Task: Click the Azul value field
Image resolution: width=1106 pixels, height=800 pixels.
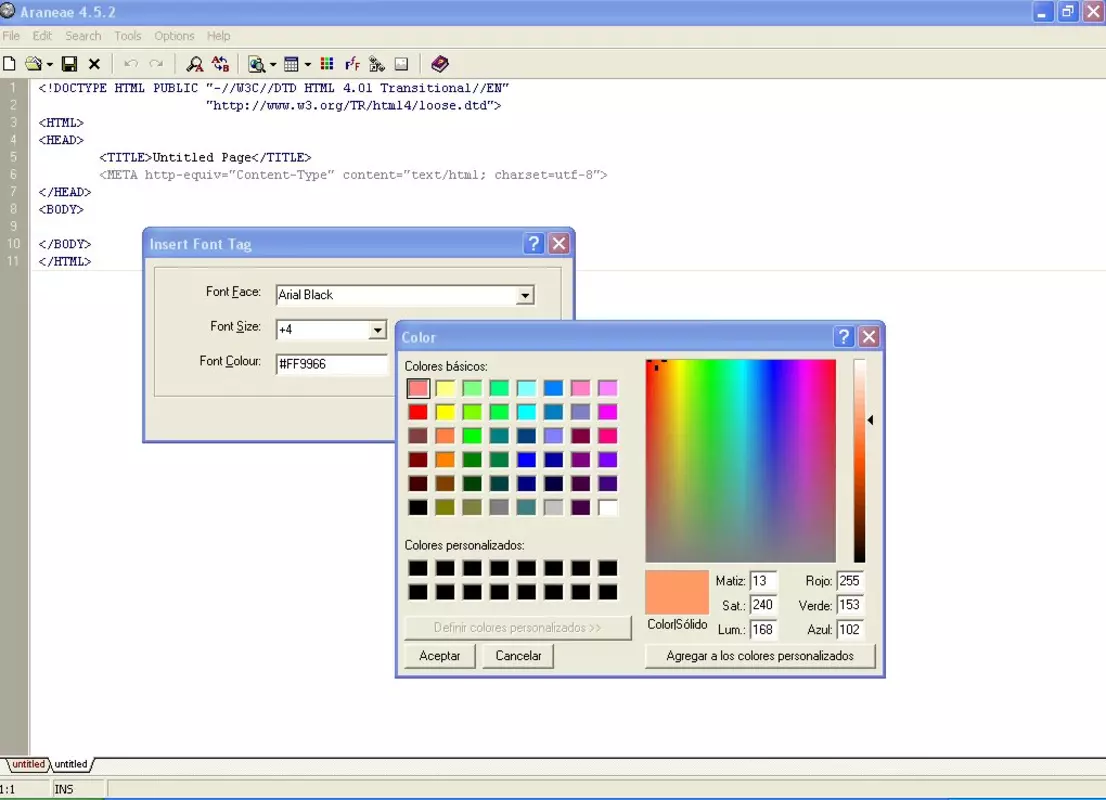Action: (850, 629)
